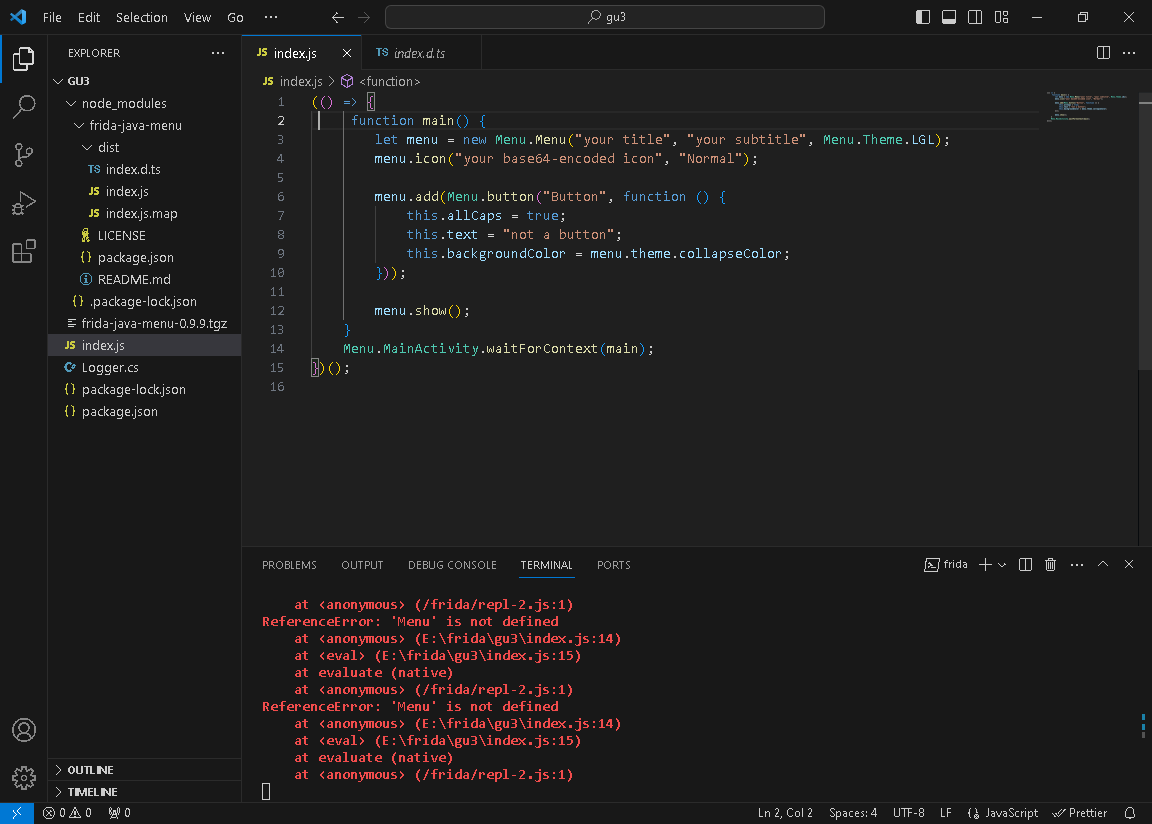This screenshot has width=1152, height=824.
Task: Switch to the Problems panel tab
Action: pyautogui.click(x=289, y=565)
